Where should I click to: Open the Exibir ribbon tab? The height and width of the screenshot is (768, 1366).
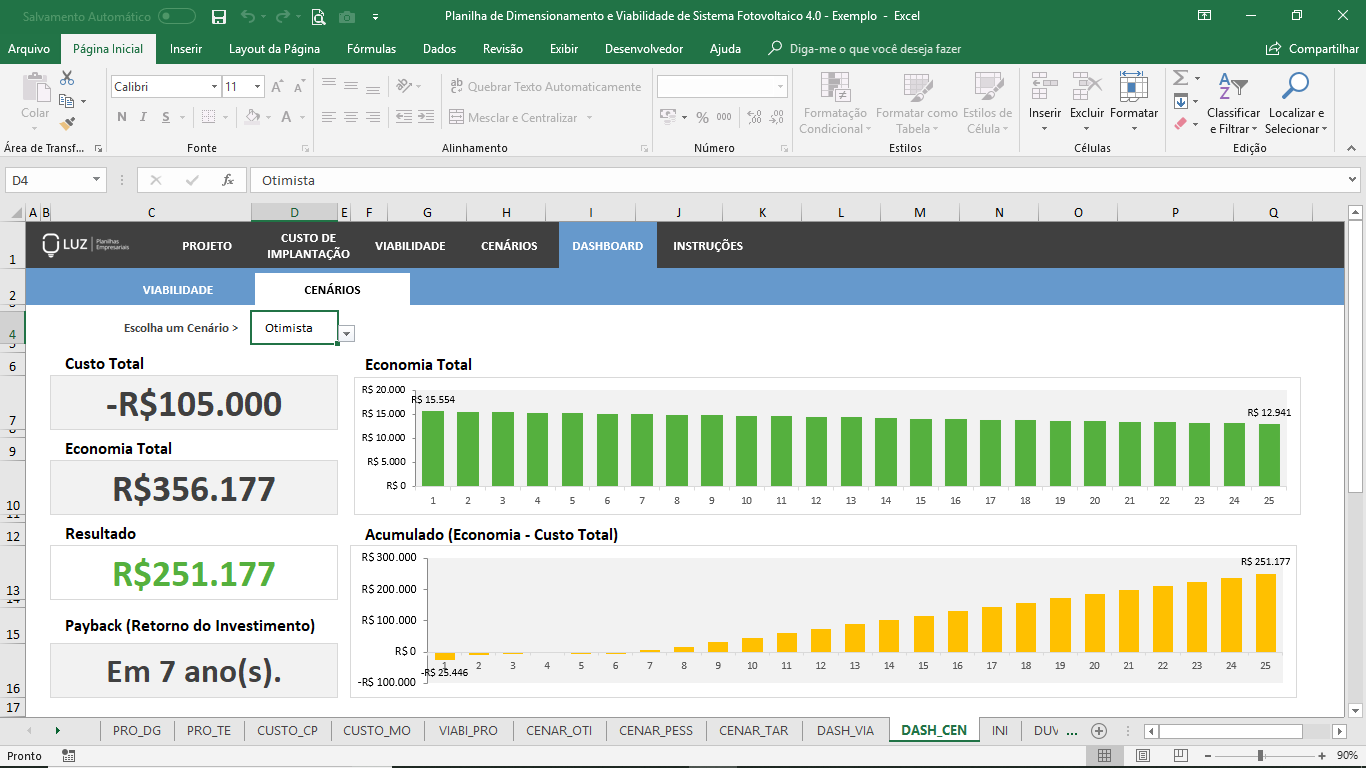564,49
